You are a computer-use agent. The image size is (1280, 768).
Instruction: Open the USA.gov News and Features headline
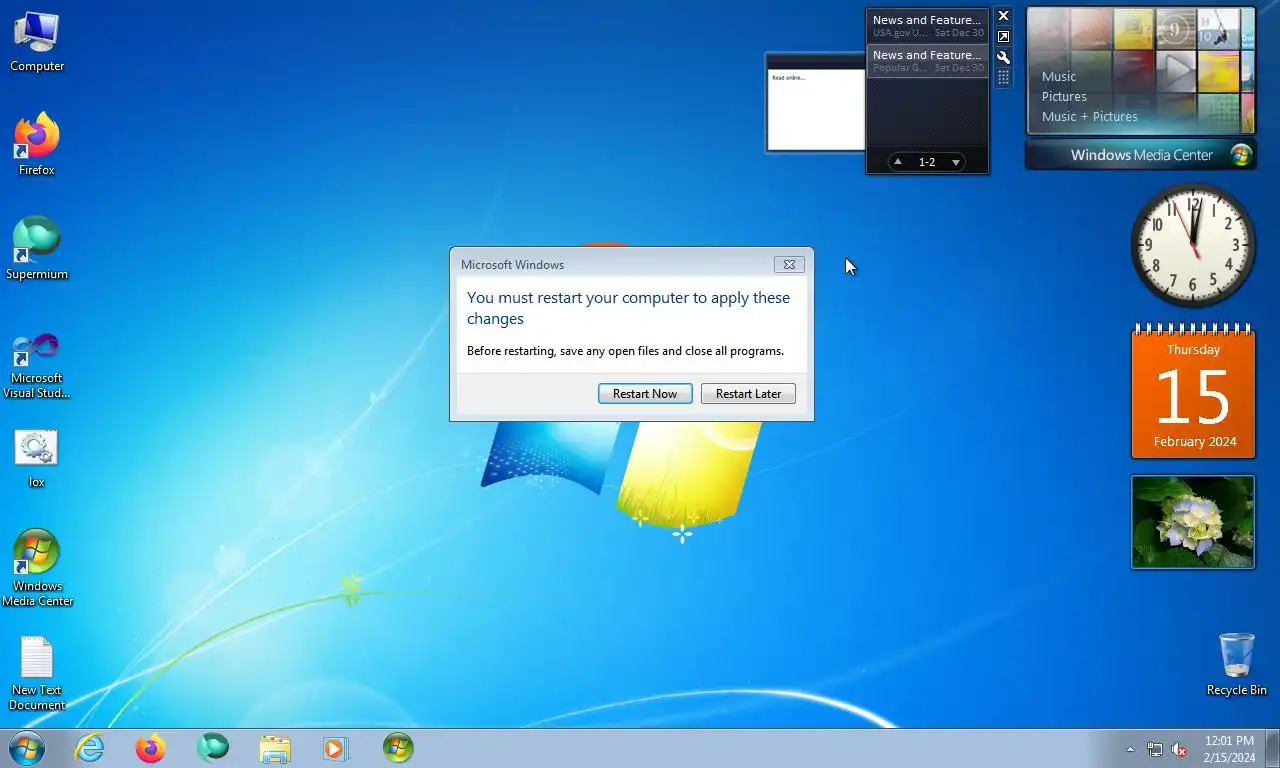[928, 26]
